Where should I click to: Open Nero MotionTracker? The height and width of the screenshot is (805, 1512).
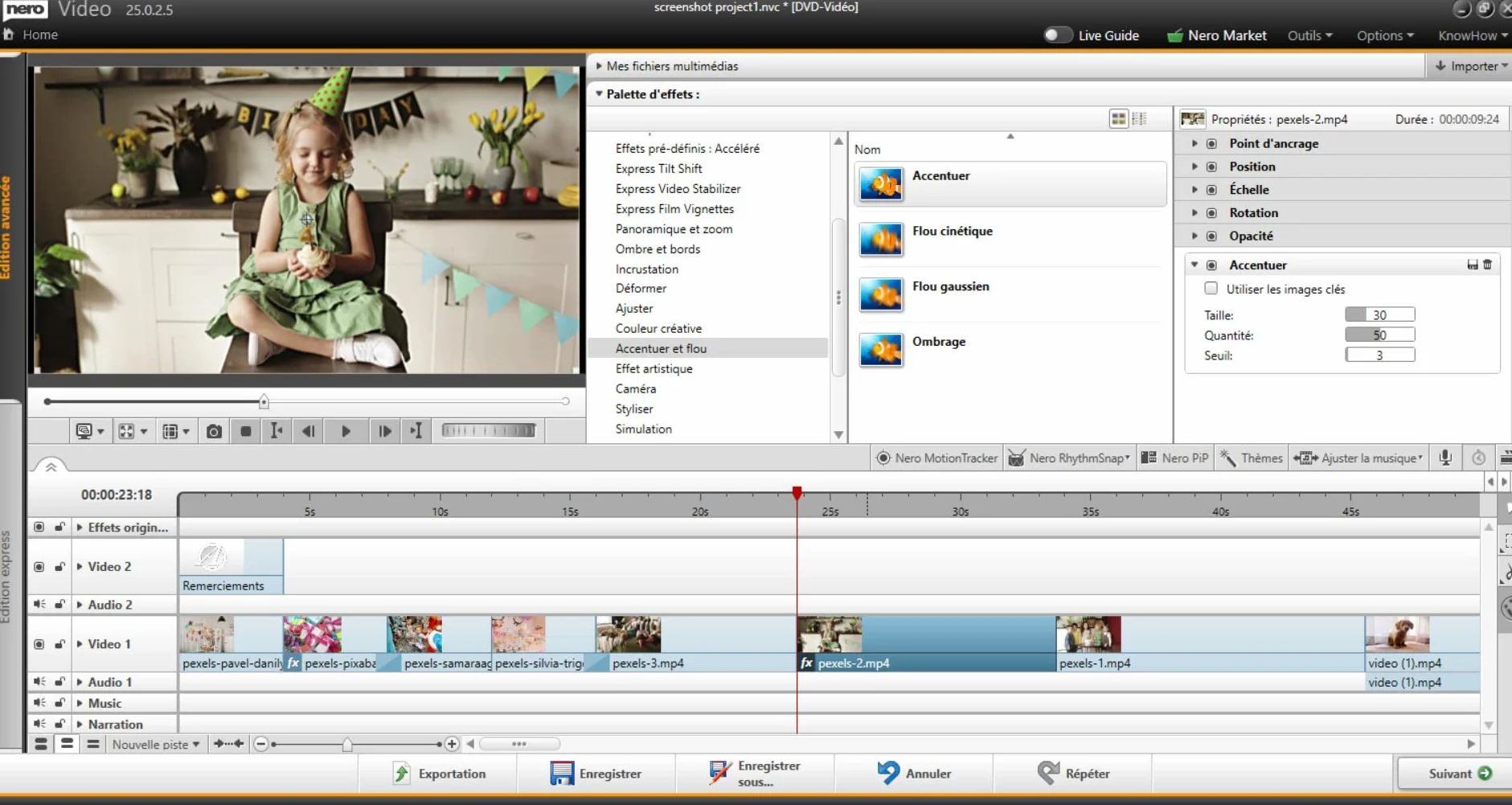pyautogui.click(x=936, y=458)
